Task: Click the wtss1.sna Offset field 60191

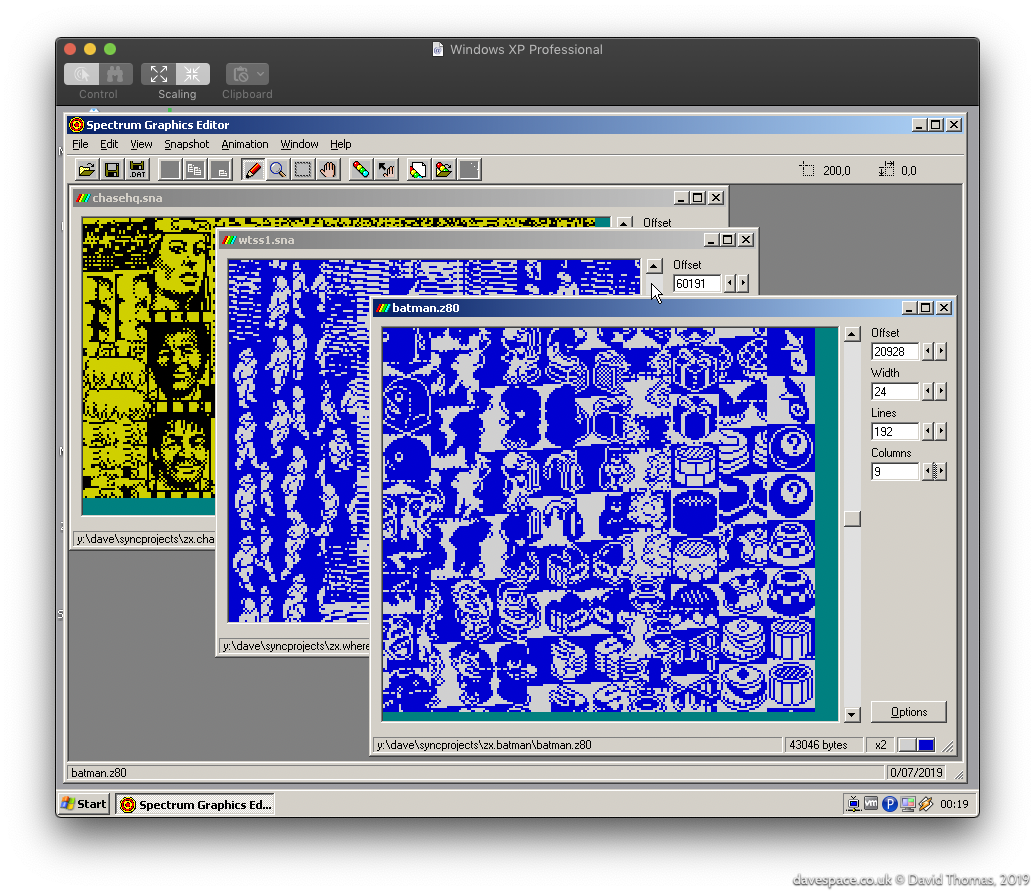Action: click(696, 283)
